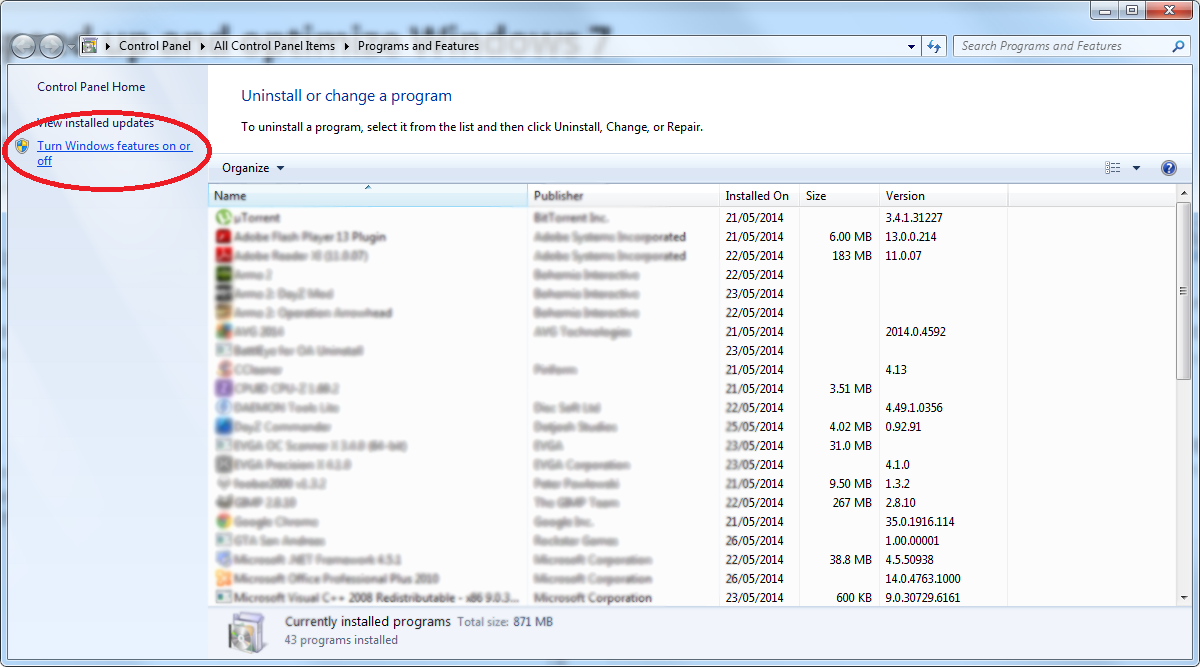Select the version cell 2014.0.4592

click(x=915, y=332)
